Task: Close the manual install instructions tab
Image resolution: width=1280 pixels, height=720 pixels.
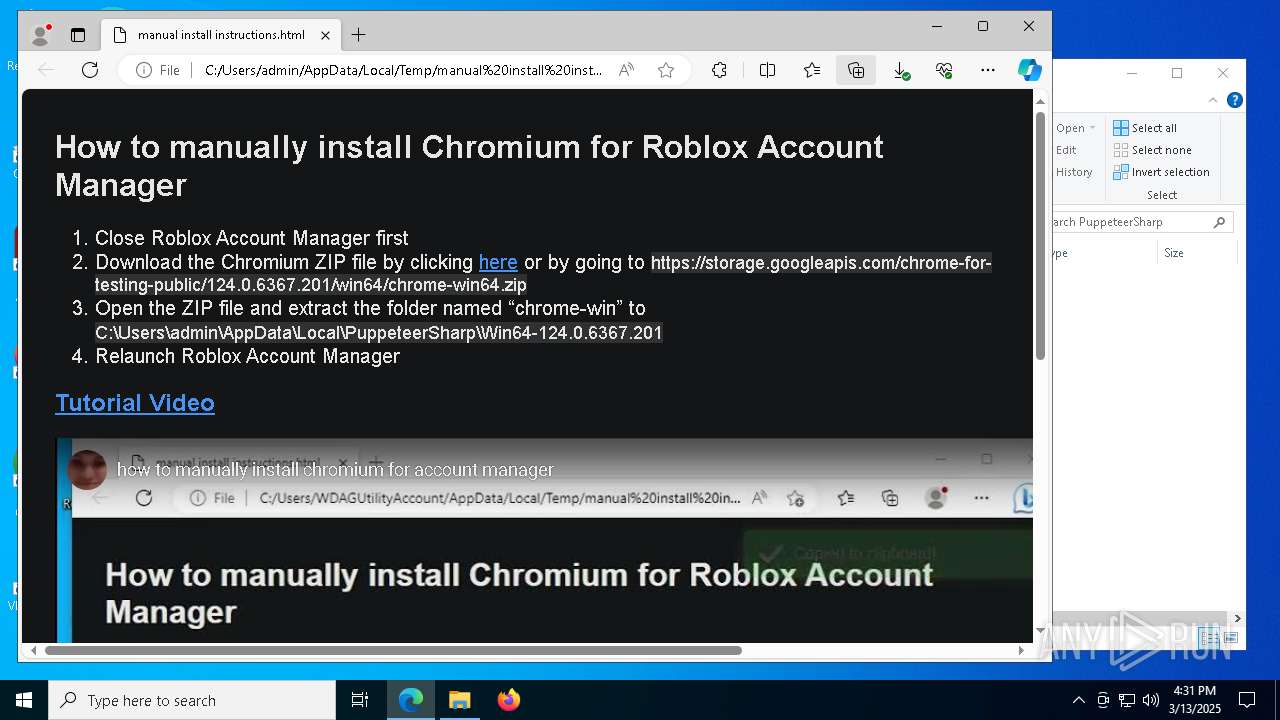Action: pos(325,35)
